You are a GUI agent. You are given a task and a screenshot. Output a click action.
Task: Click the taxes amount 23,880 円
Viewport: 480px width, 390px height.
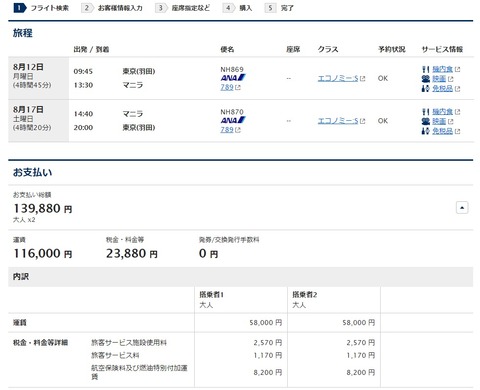tap(132, 254)
